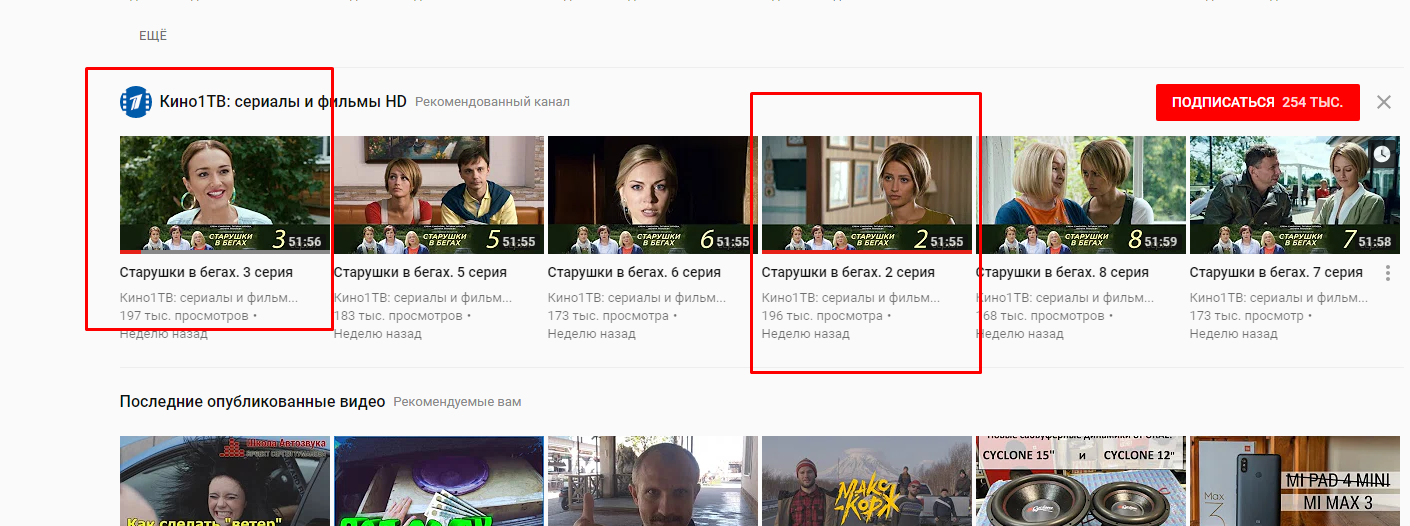Play the Старушки в бегах episode 8 thumbnail
Image resolution: width=1410 pixels, height=526 pixels.
1081,194
